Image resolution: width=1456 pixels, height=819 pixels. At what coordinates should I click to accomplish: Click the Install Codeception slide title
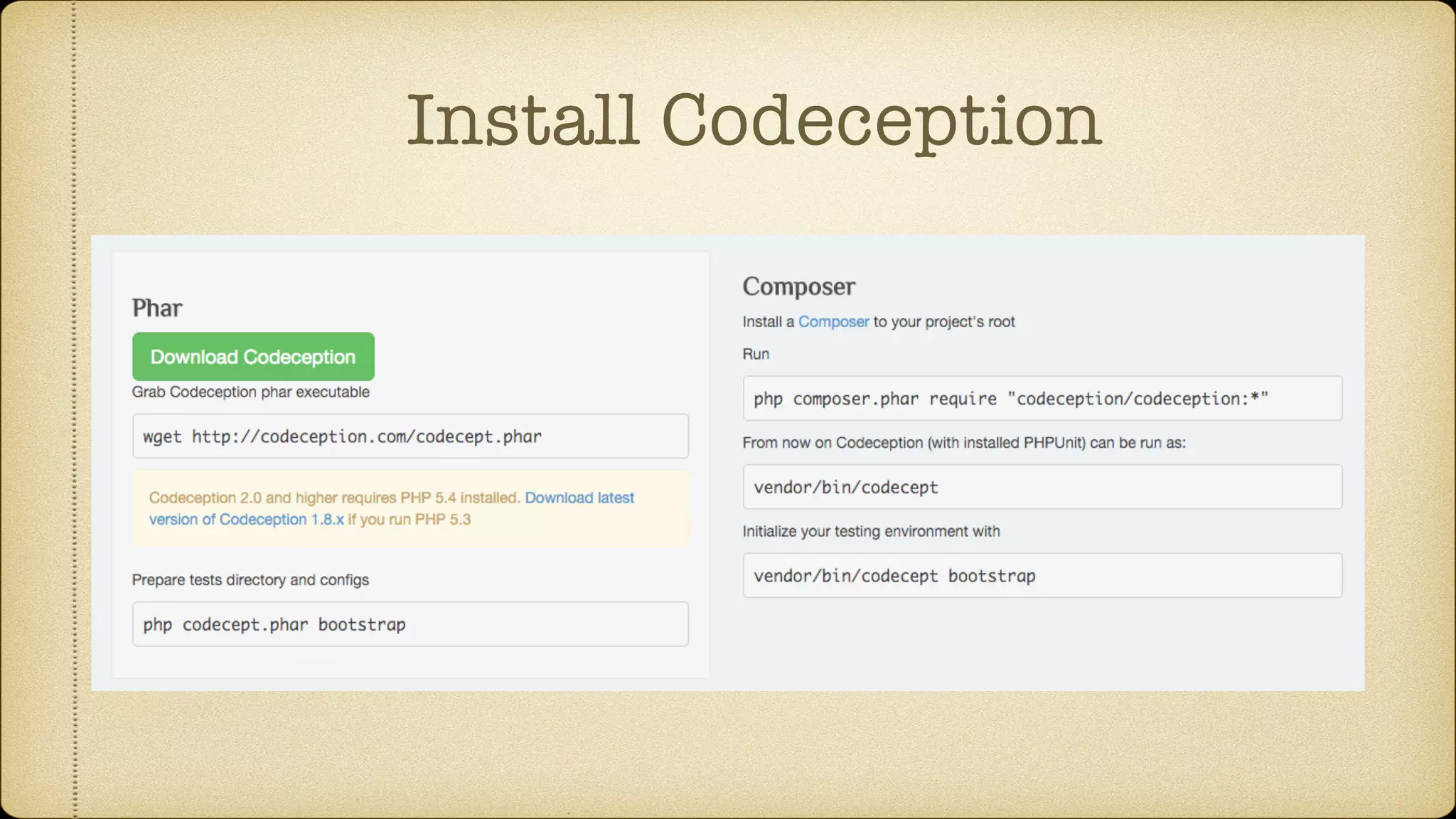click(x=754, y=121)
